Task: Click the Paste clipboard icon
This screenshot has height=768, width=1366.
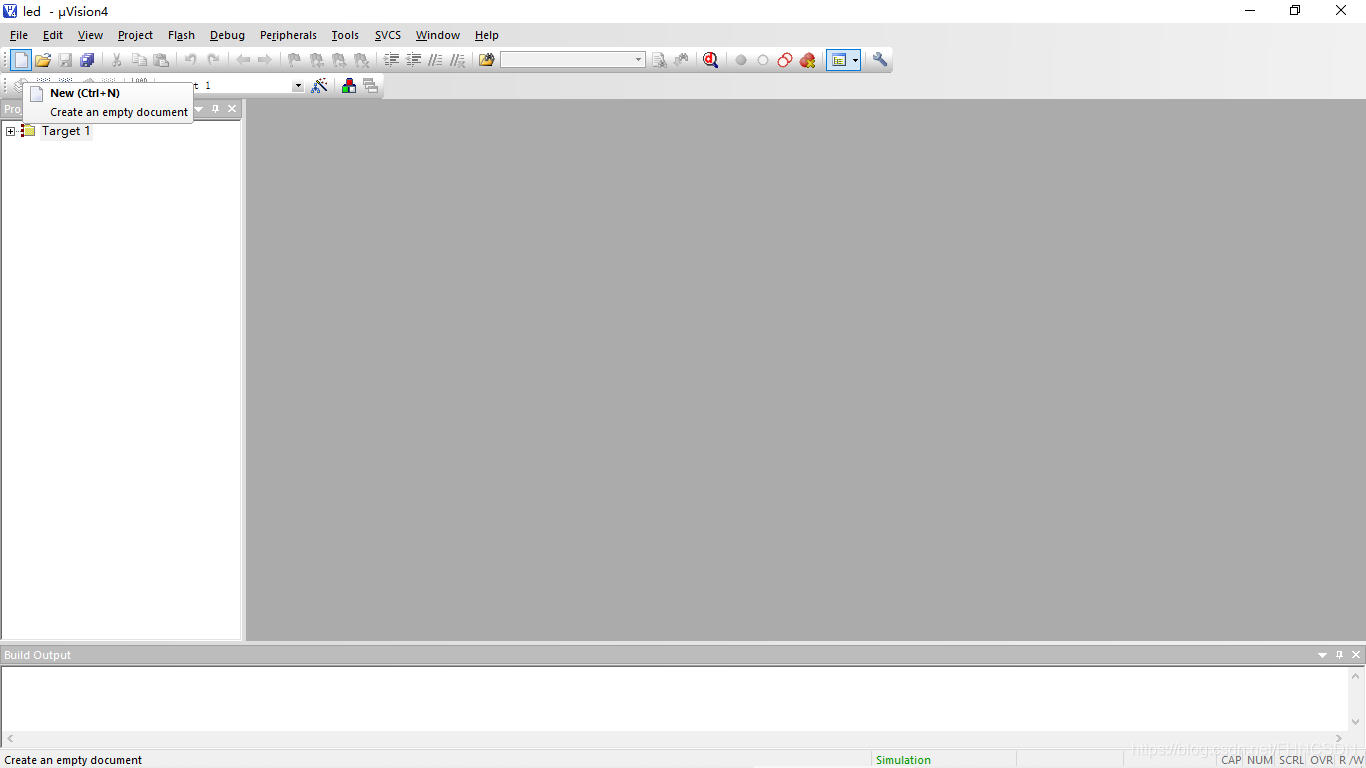Action: point(161,60)
